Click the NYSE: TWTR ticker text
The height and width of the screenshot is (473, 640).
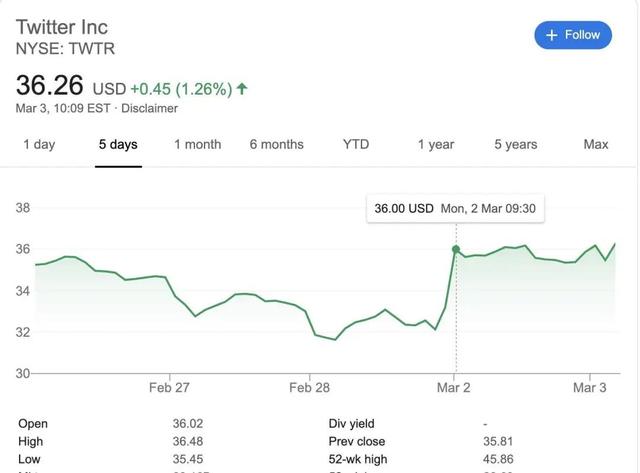coord(65,49)
